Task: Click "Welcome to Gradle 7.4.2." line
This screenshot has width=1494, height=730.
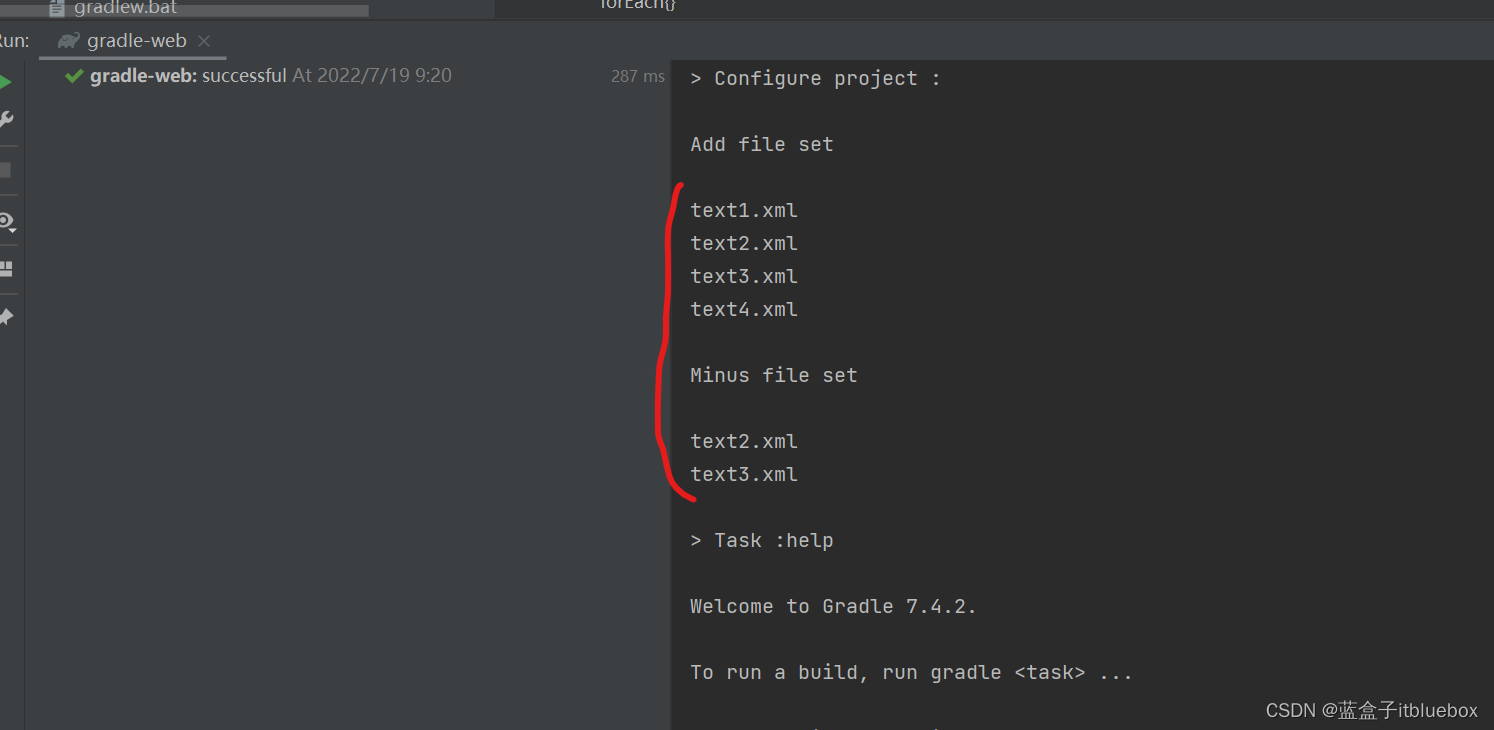Action: click(x=833, y=606)
